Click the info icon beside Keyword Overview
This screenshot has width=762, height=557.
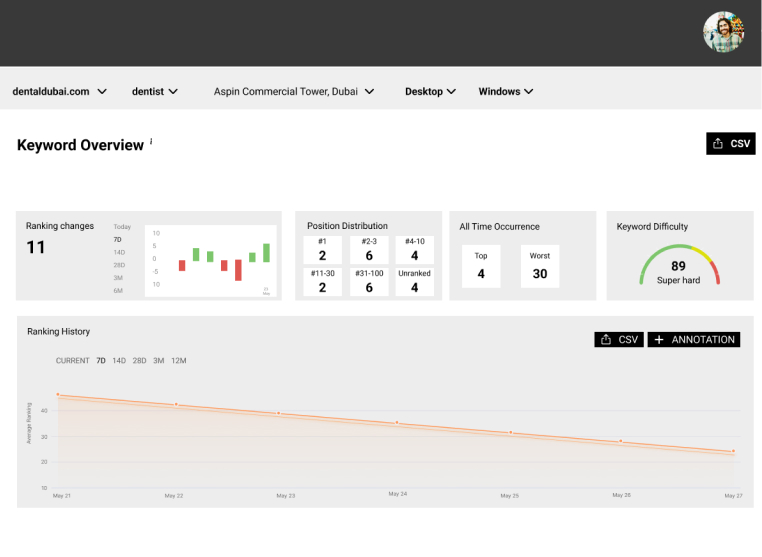(151, 142)
